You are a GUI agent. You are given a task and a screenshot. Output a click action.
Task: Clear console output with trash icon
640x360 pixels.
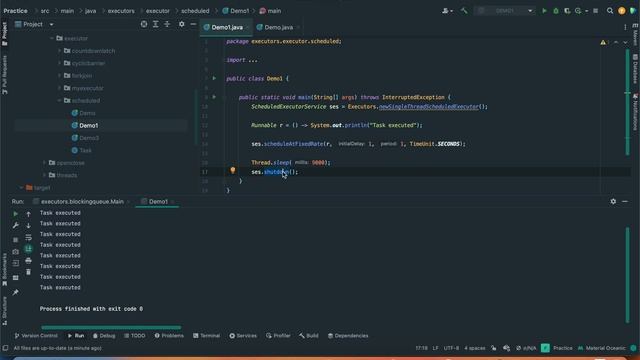(x=29, y=272)
